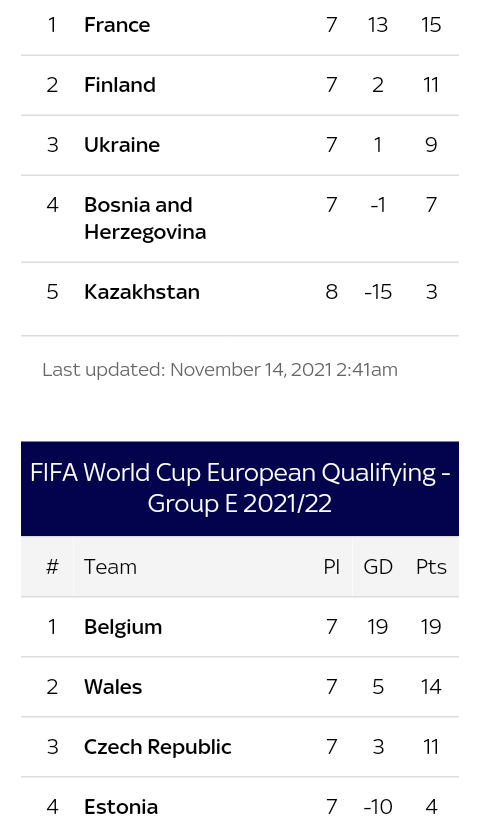Click France's 15 points value
The width and height of the screenshot is (480, 820).
431,25
